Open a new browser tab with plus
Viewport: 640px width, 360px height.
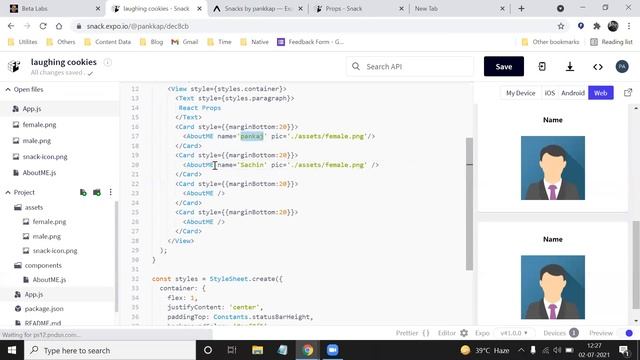pos(521,9)
